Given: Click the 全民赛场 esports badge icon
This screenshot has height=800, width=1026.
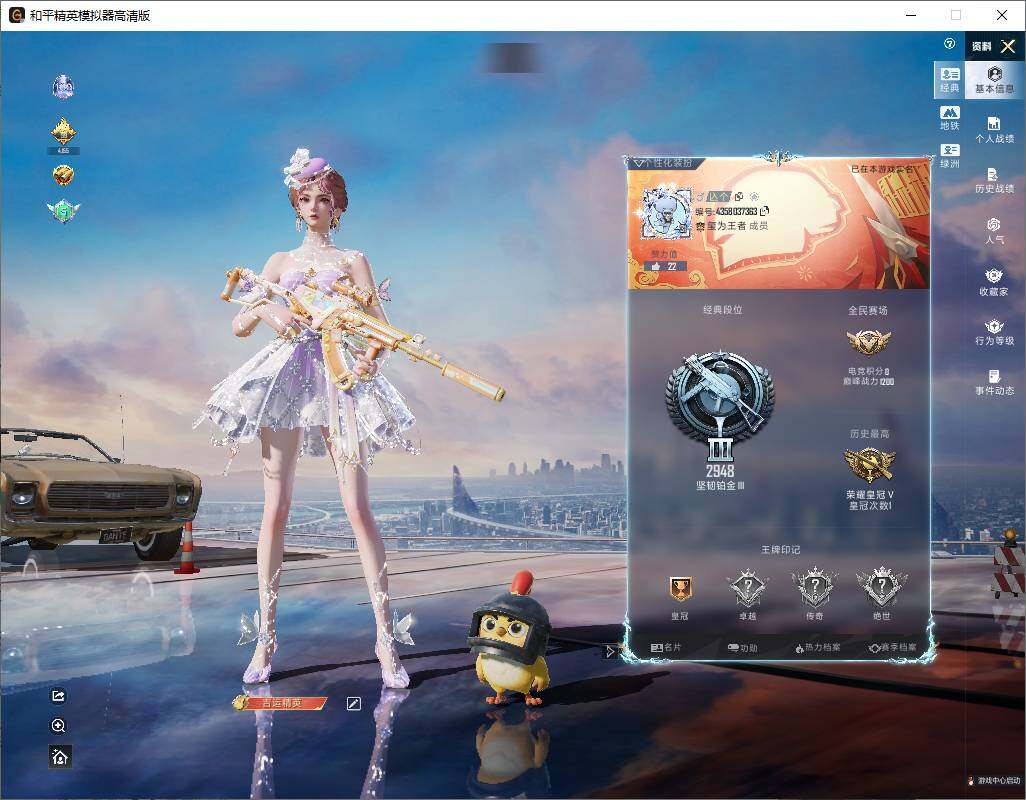Looking at the screenshot, I should coord(868,341).
